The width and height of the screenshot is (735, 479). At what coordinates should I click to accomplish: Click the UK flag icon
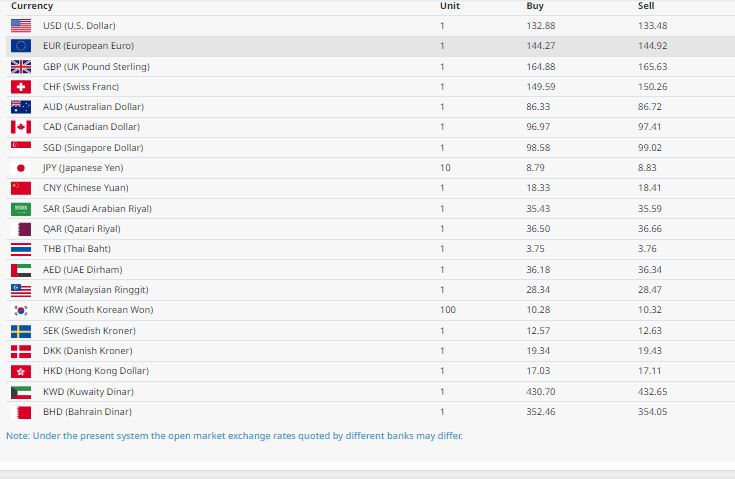click(x=21, y=67)
